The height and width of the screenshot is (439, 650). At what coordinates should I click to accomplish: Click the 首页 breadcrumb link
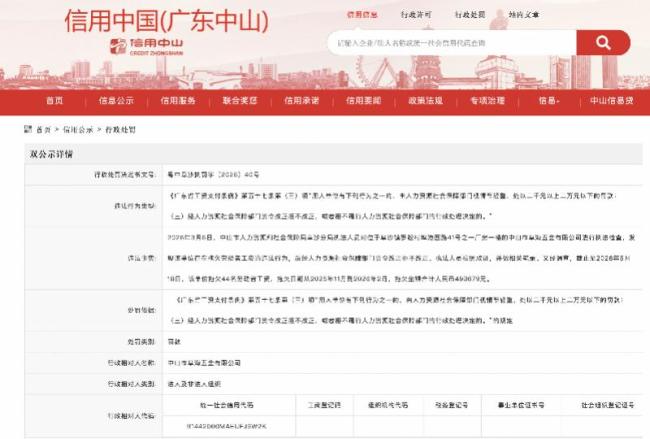tap(44, 130)
